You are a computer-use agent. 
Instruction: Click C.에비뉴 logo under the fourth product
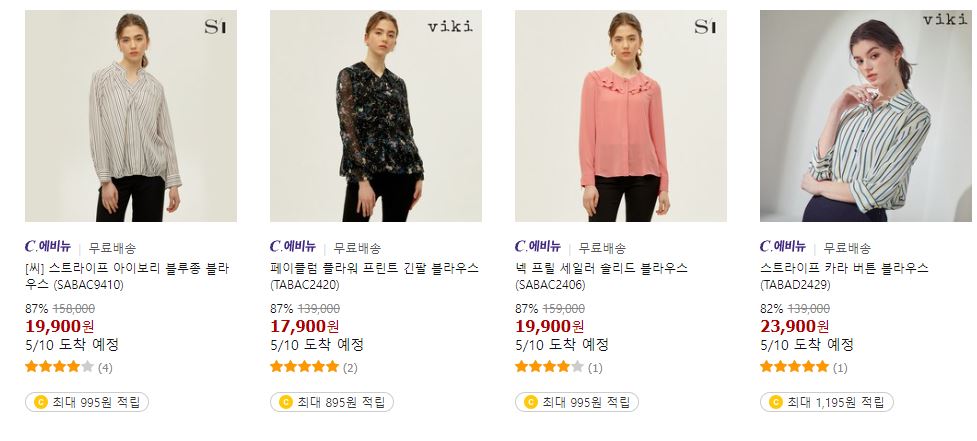click(783, 247)
